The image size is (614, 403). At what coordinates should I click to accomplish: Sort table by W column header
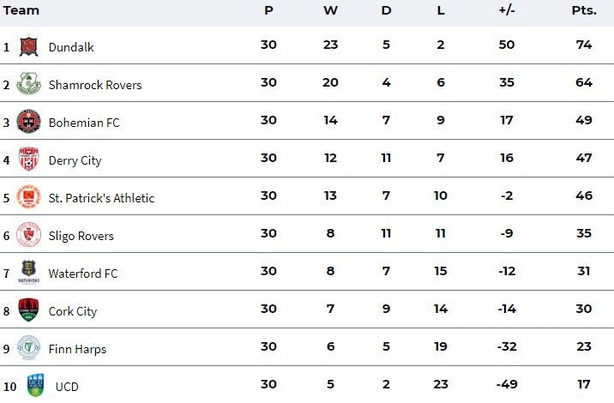[x=330, y=10]
